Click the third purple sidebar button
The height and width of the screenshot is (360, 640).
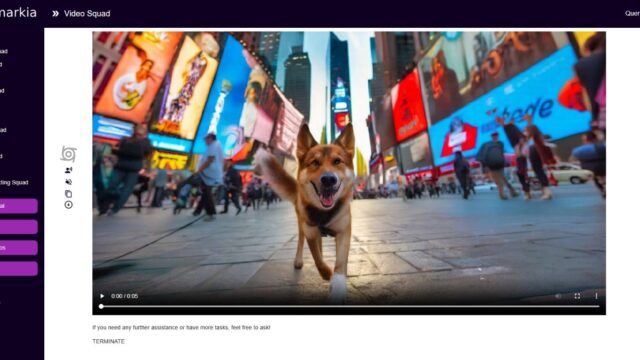18,248
